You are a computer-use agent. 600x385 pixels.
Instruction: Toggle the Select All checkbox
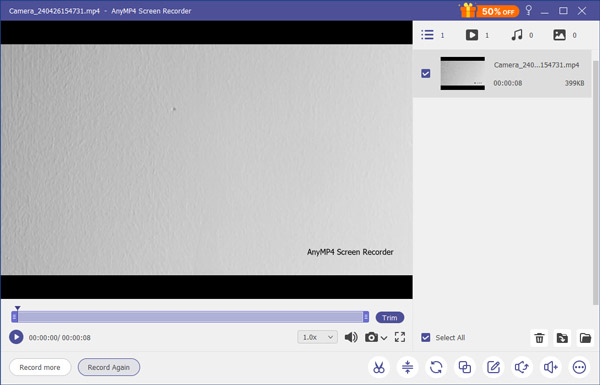coord(426,338)
